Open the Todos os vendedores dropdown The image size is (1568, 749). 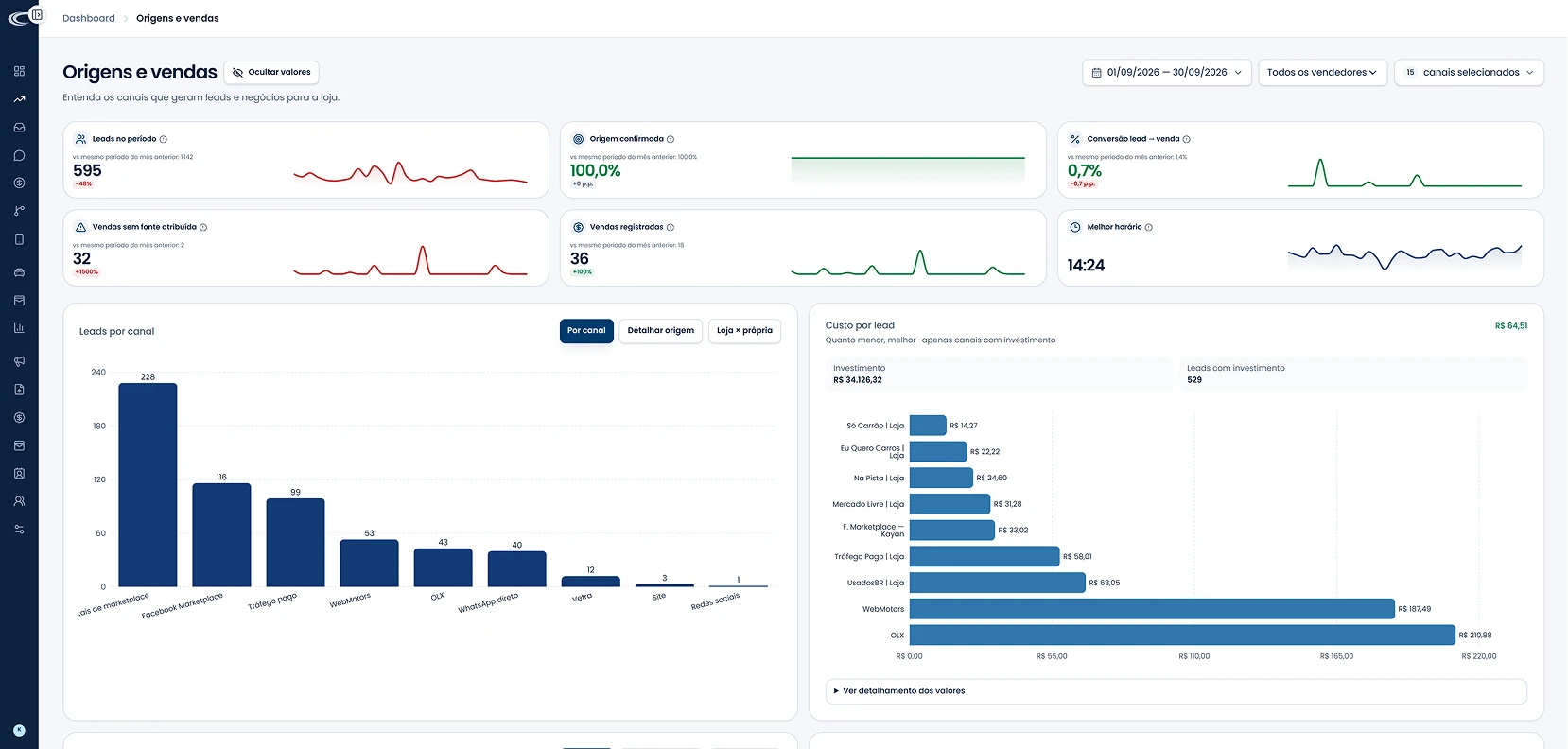coord(1322,72)
